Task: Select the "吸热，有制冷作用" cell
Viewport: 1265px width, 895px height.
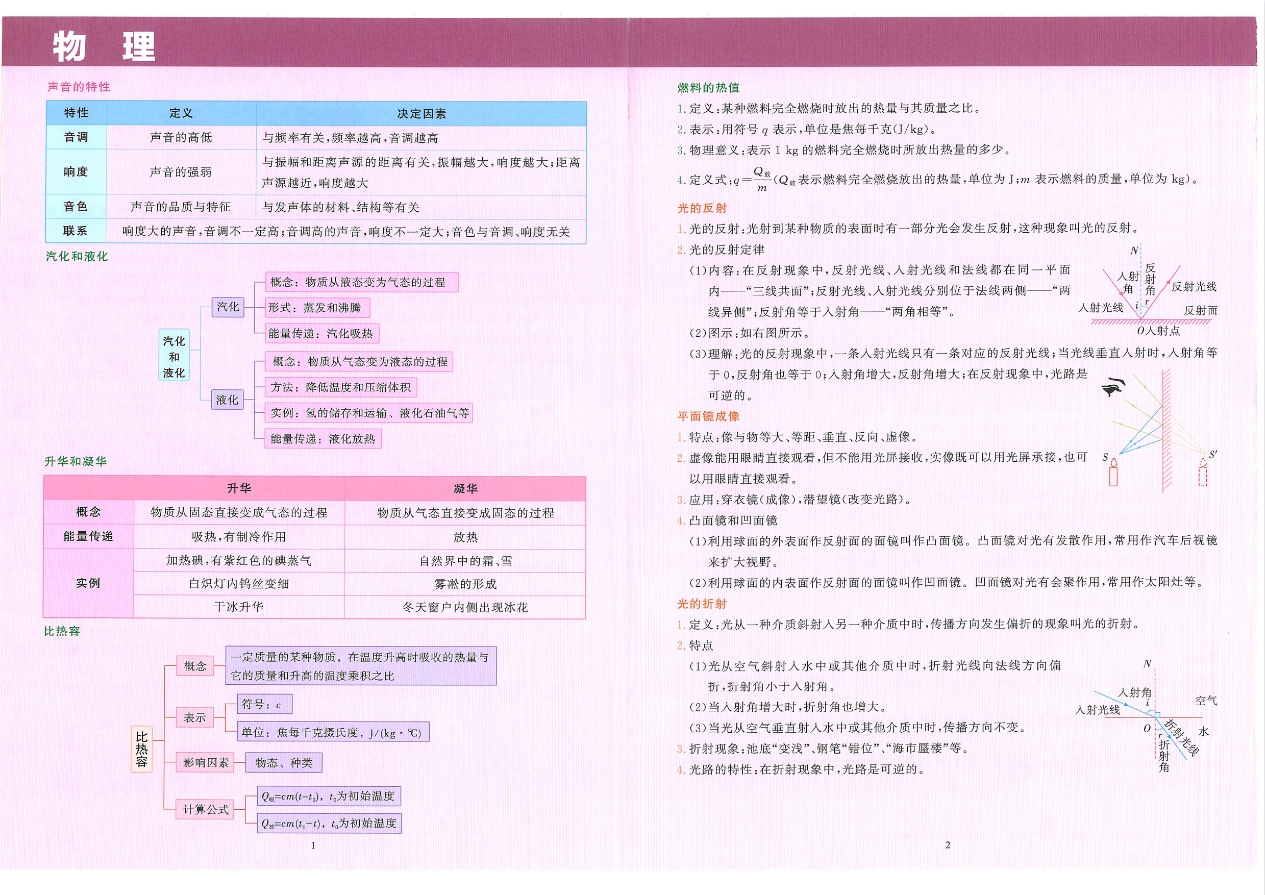Action: point(239,536)
